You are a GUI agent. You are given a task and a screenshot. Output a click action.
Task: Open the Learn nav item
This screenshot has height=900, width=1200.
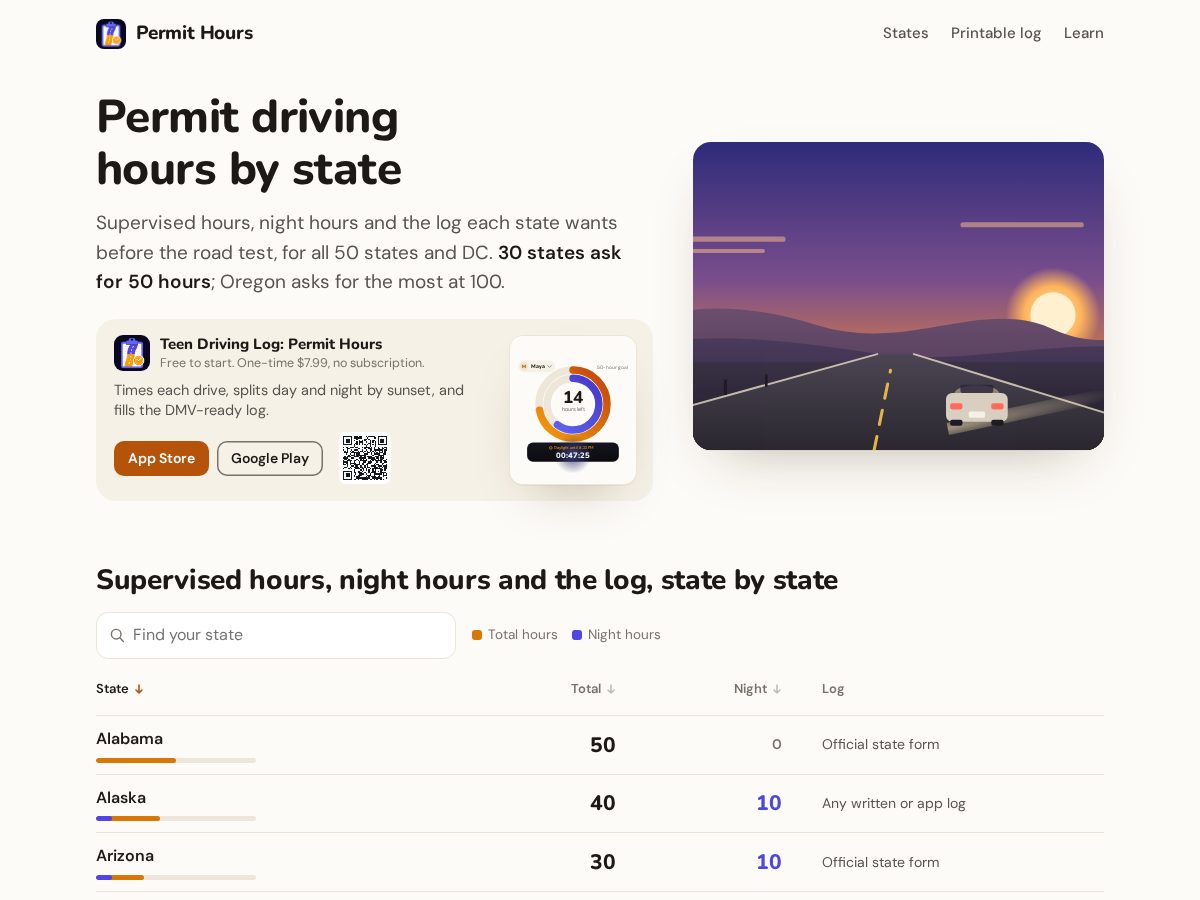click(1084, 33)
